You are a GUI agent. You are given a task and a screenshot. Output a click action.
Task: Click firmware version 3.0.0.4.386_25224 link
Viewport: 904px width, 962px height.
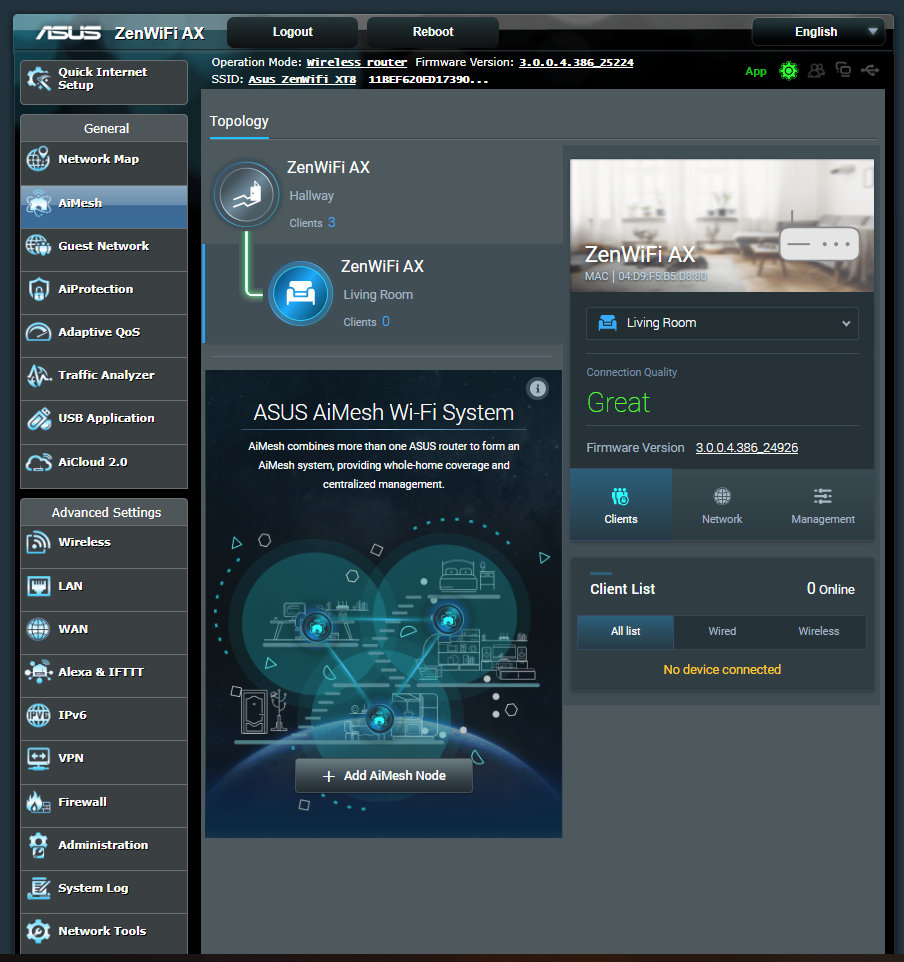576,63
